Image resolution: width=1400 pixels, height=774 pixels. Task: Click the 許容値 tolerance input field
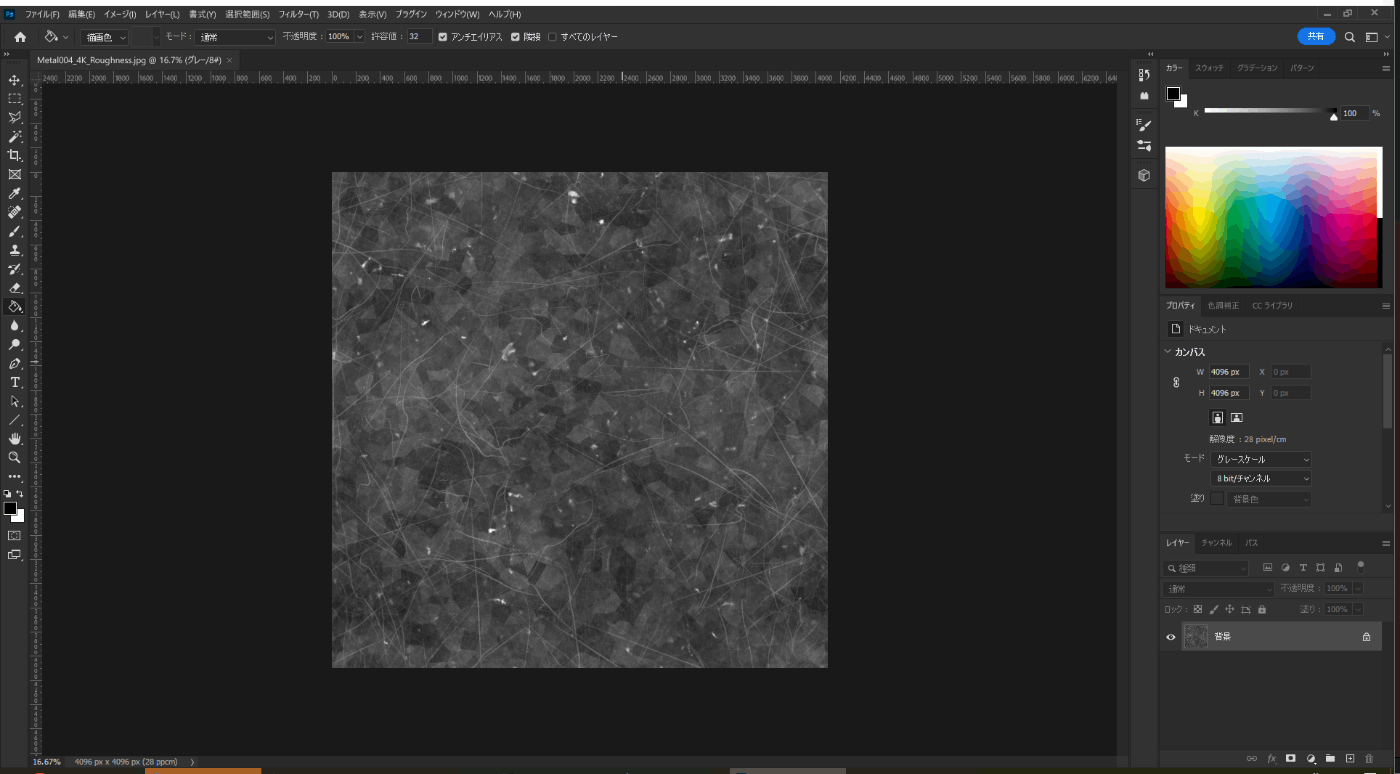[x=419, y=37]
